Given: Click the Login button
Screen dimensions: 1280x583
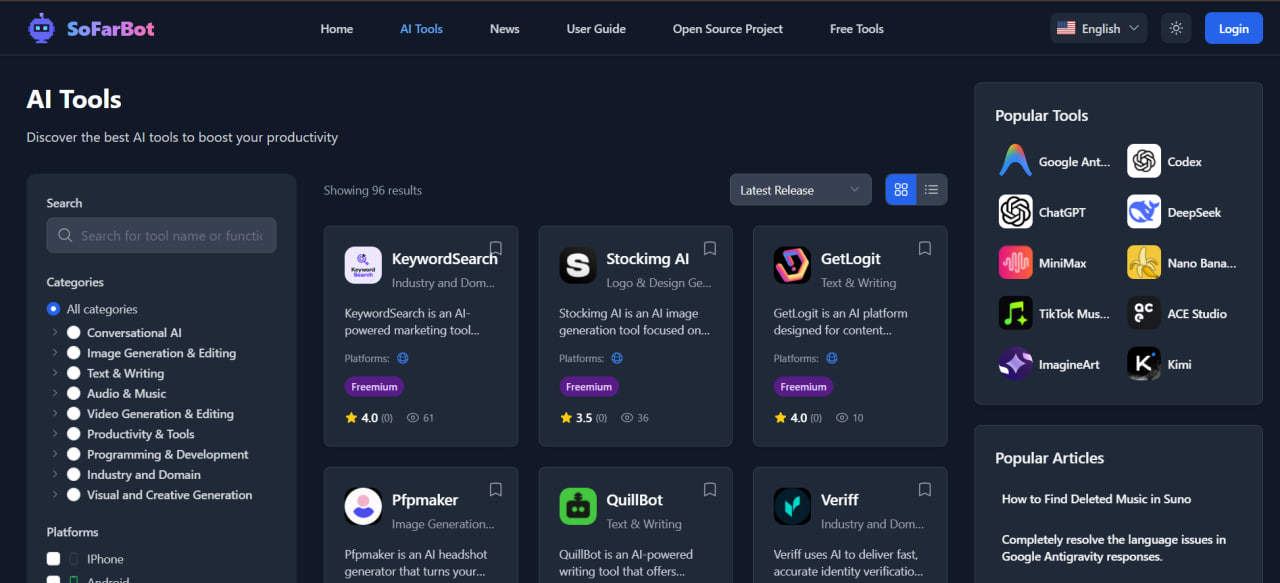Looking at the screenshot, I should tap(1233, 28).
